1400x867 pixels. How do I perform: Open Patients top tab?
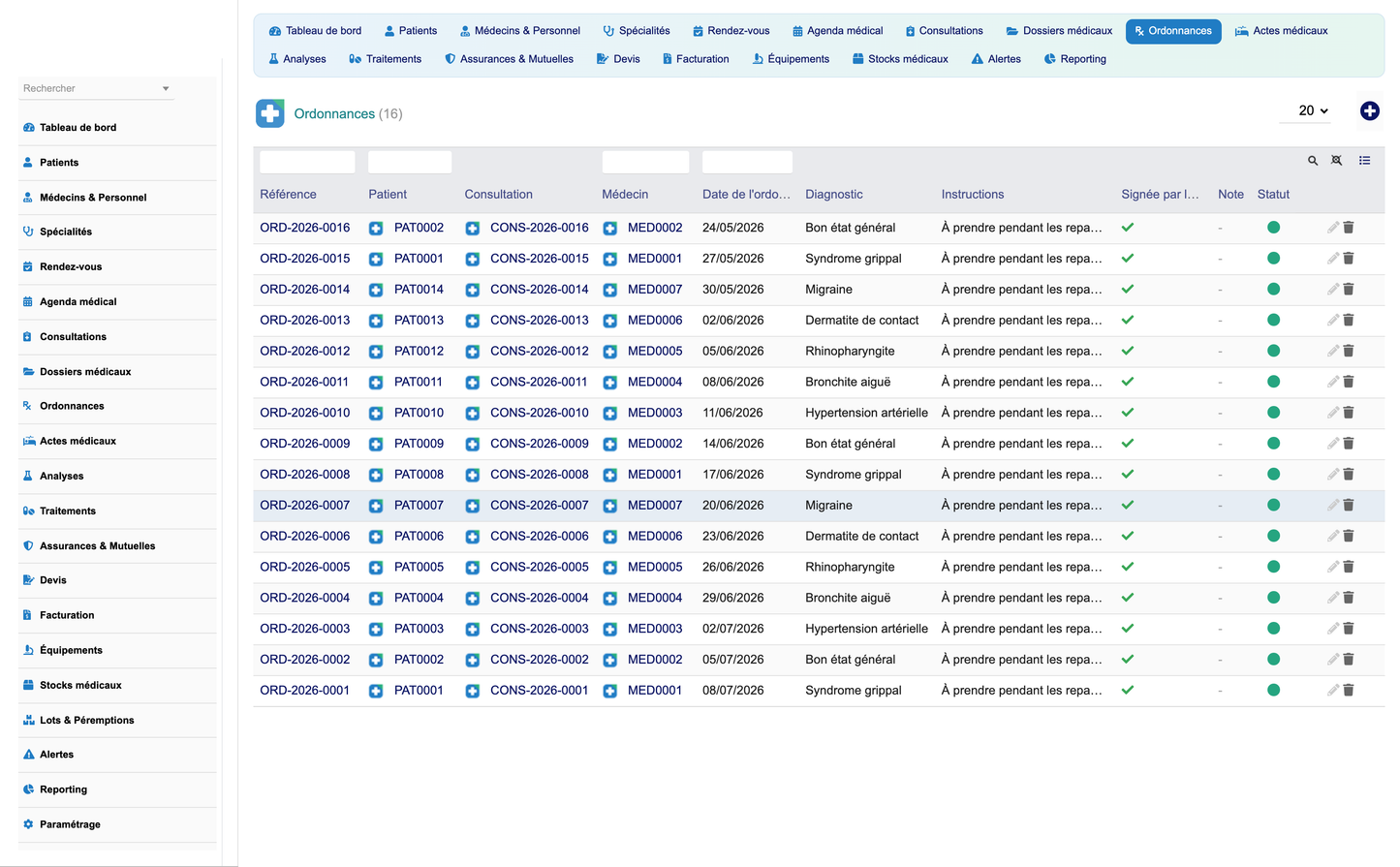click(x=410, y=31)
